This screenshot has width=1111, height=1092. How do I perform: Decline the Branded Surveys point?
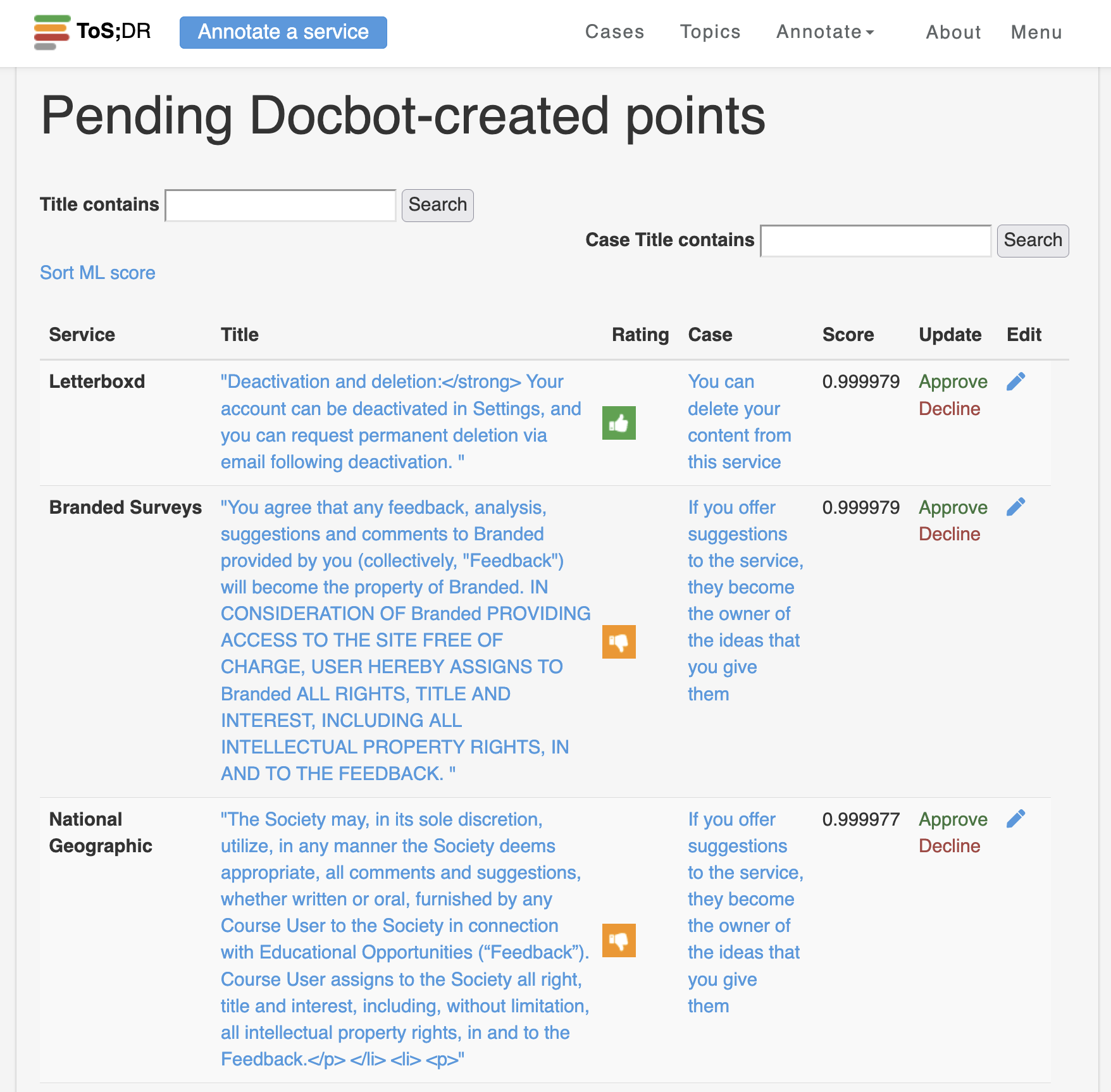[x=950, y=534]
